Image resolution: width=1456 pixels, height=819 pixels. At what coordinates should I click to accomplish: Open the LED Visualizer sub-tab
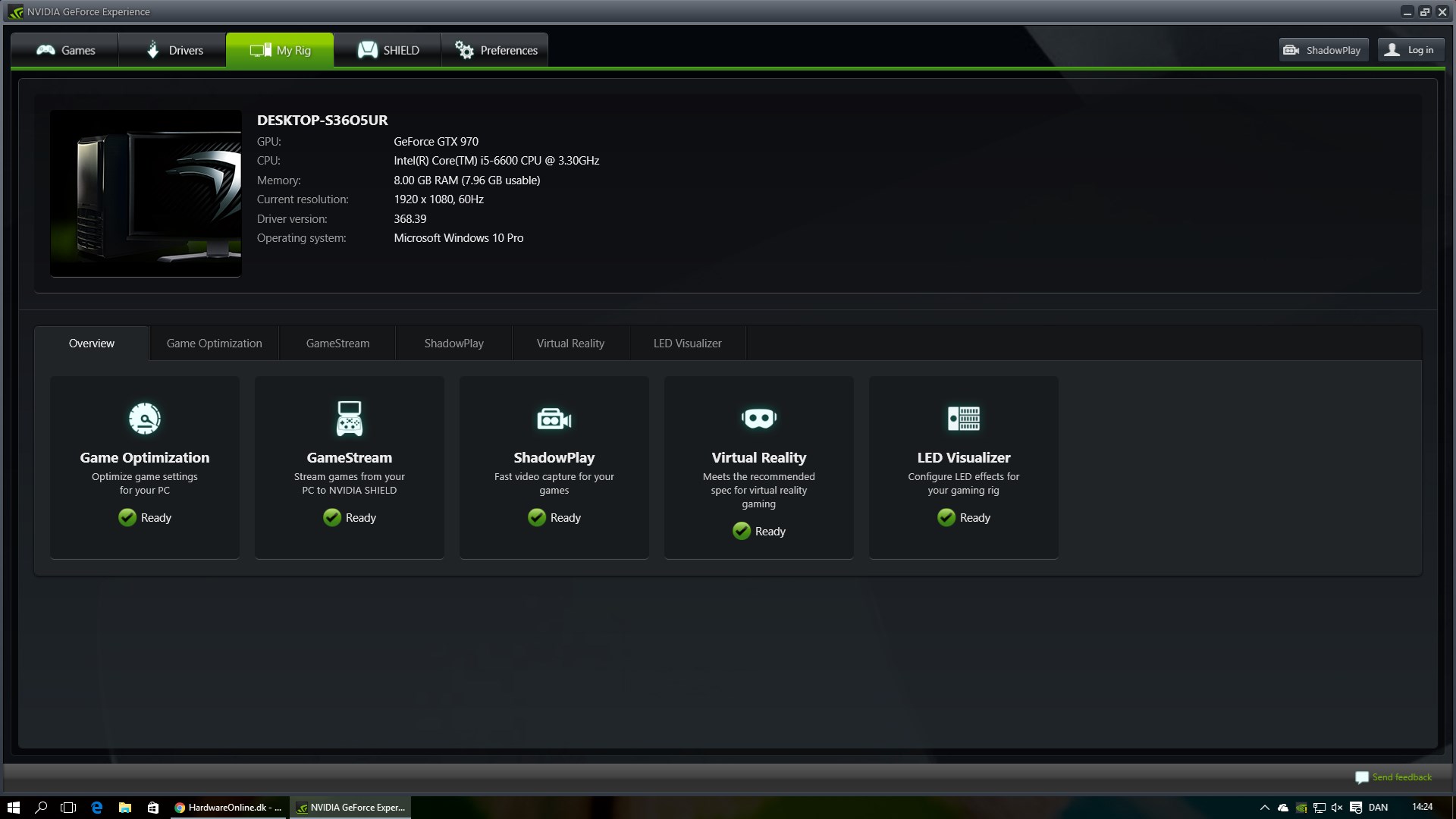pos(687,344)
